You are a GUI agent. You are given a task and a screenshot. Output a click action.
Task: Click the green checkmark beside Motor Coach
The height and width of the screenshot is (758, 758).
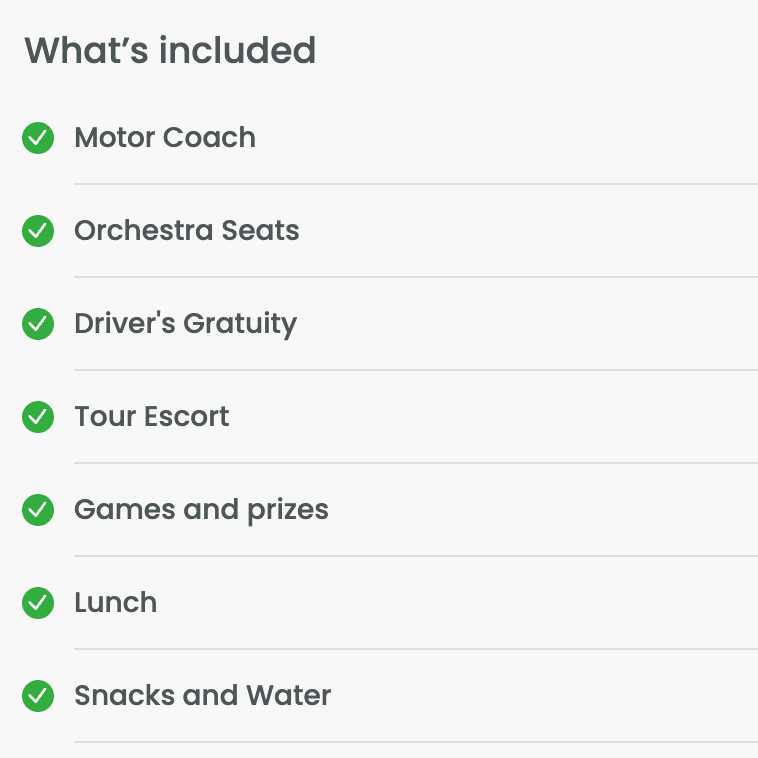(38, 138)
